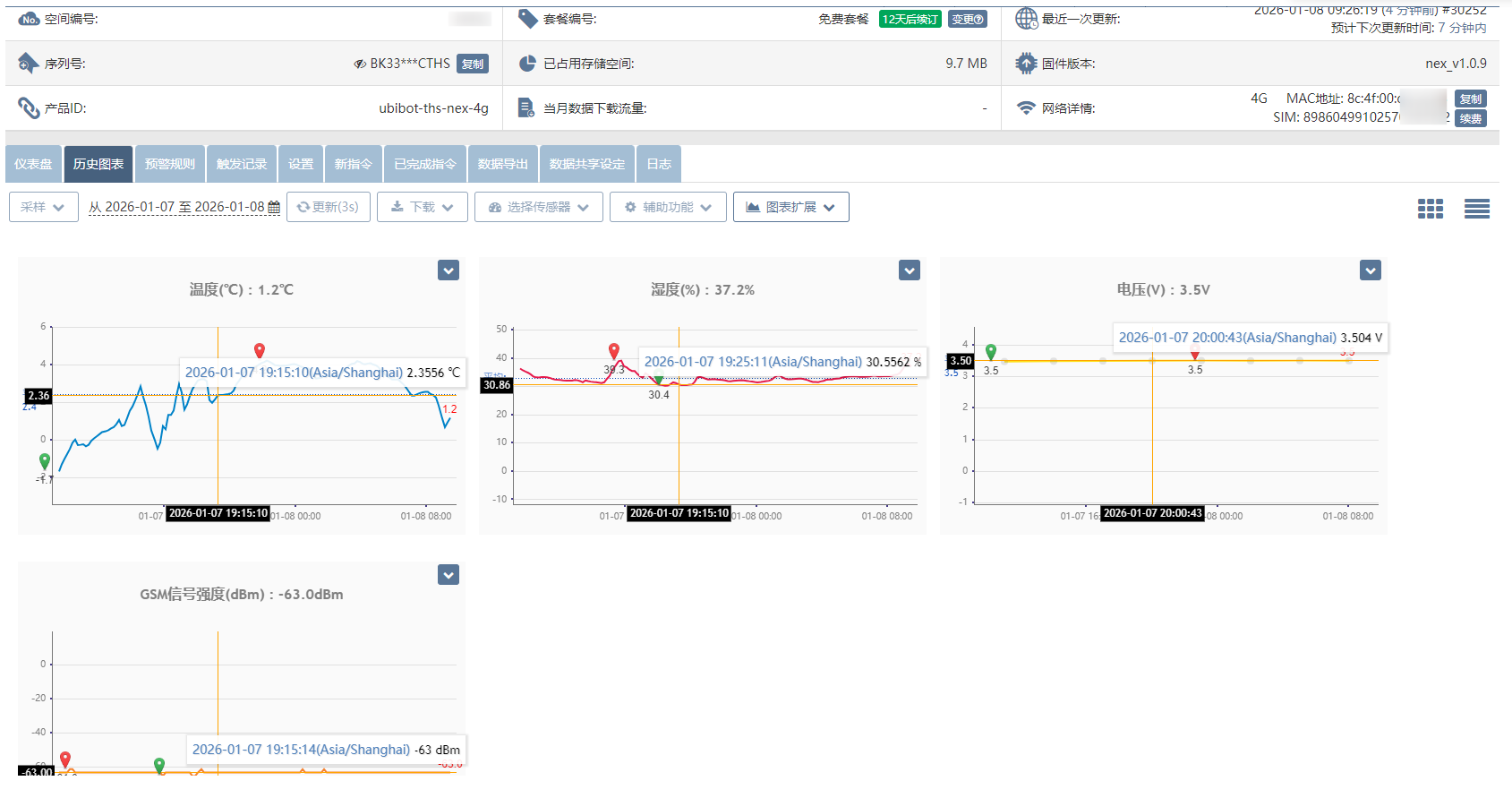The height and width of the screenshot is (798, 1512).
Task: Click the firmware version chip icon
Action: [x=1026, y=64]
